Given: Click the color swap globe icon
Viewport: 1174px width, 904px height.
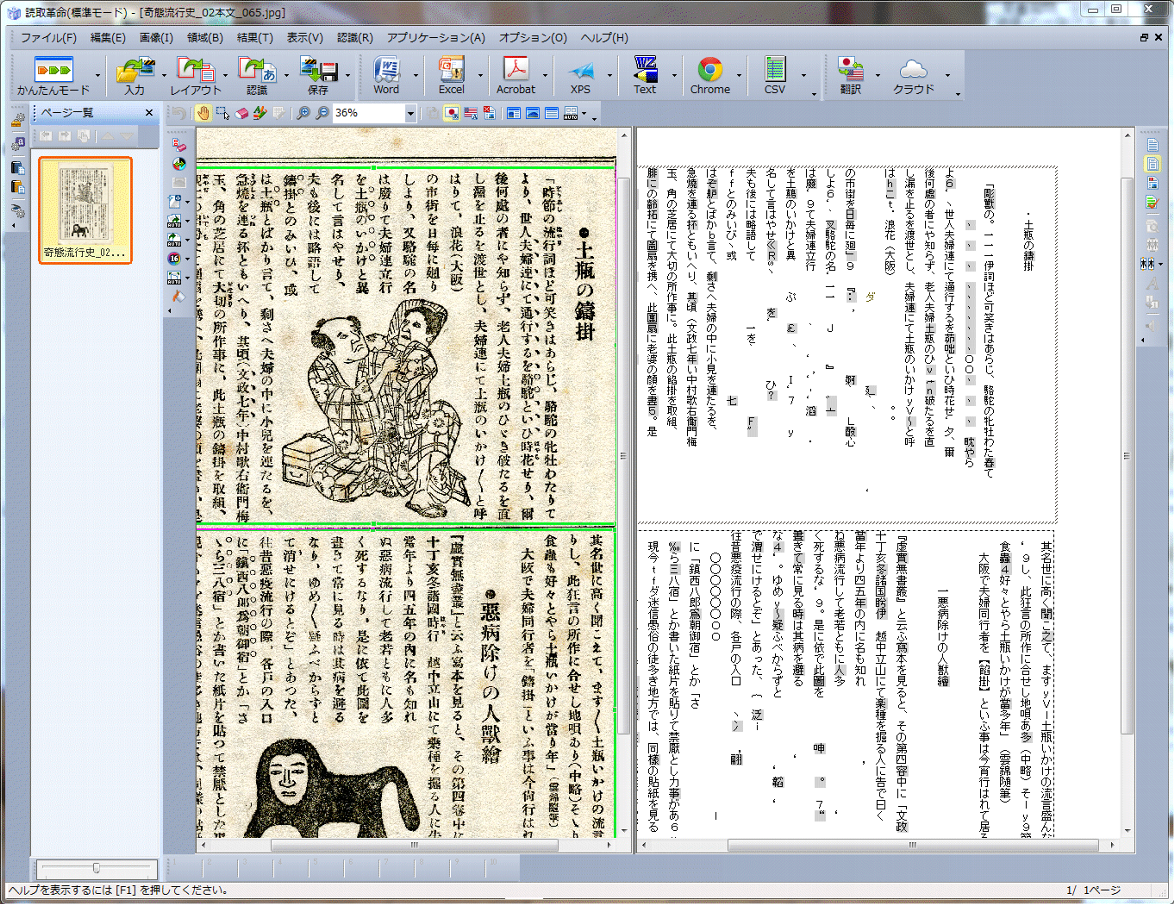Looking at the screenshot, I should pyautogui.click(x=178, y=163).
